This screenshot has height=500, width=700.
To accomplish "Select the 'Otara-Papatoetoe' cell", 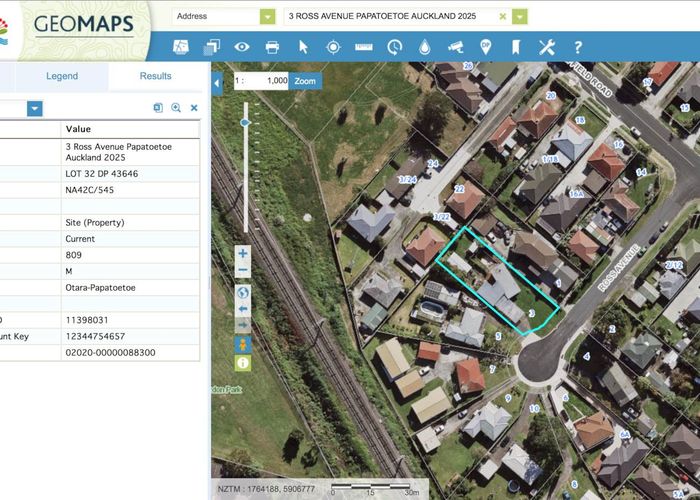I will click(x=130, y=288).
